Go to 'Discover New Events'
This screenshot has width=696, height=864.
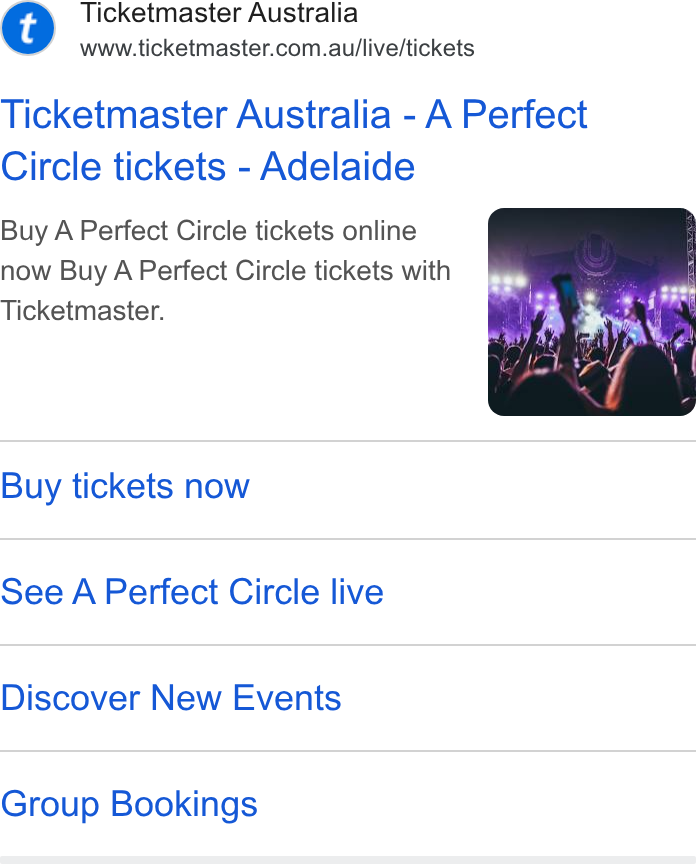pos(171,698)
